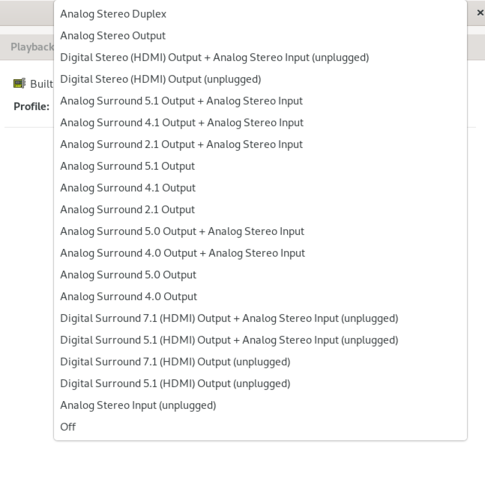This screenshot has width=485, height=500.
Task: Select Digital Stereo (HDMI) Output + Analog Stereo Input
Action: (x=260, y=57)
